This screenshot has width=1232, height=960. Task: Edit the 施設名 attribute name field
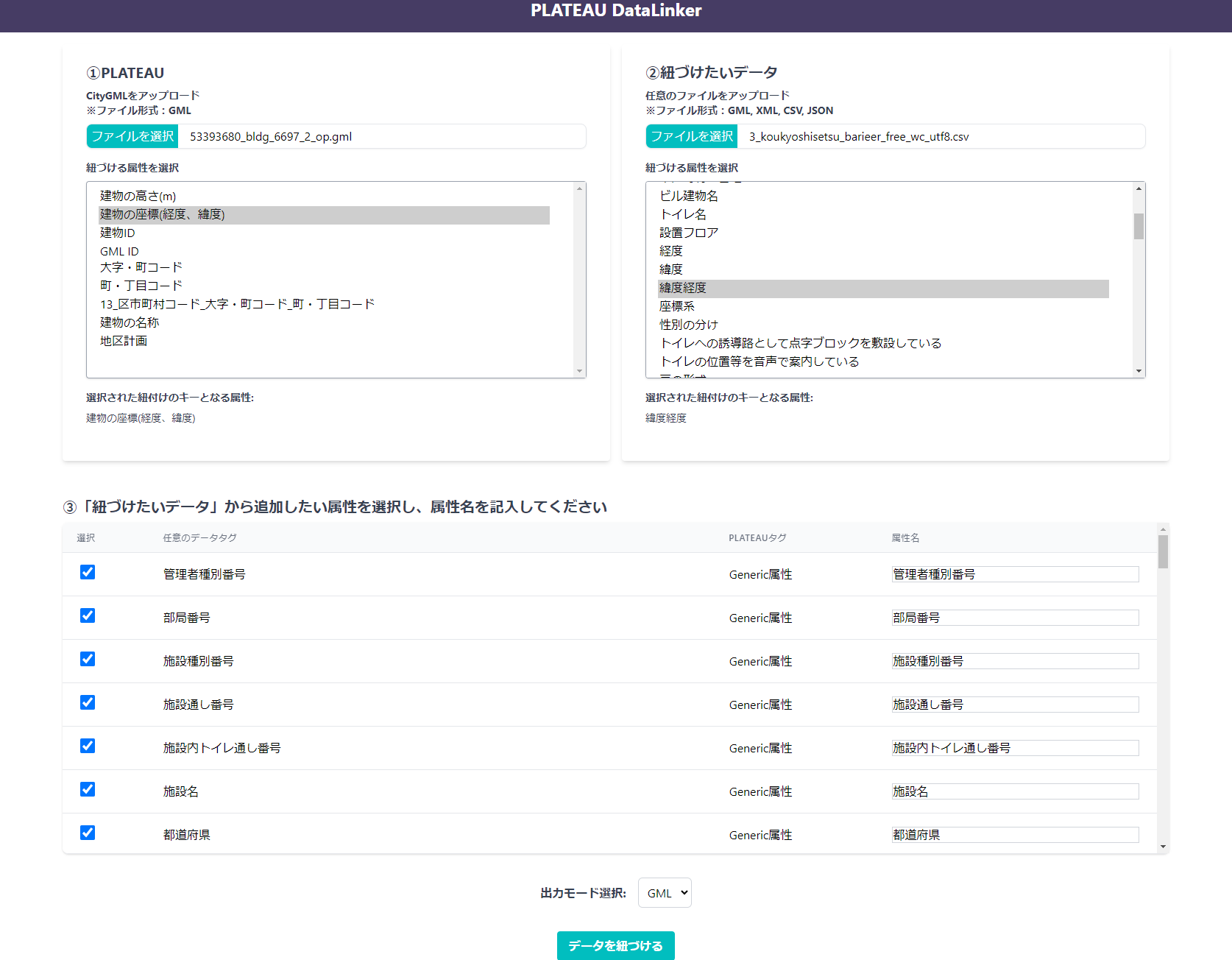pos(1015,791)
